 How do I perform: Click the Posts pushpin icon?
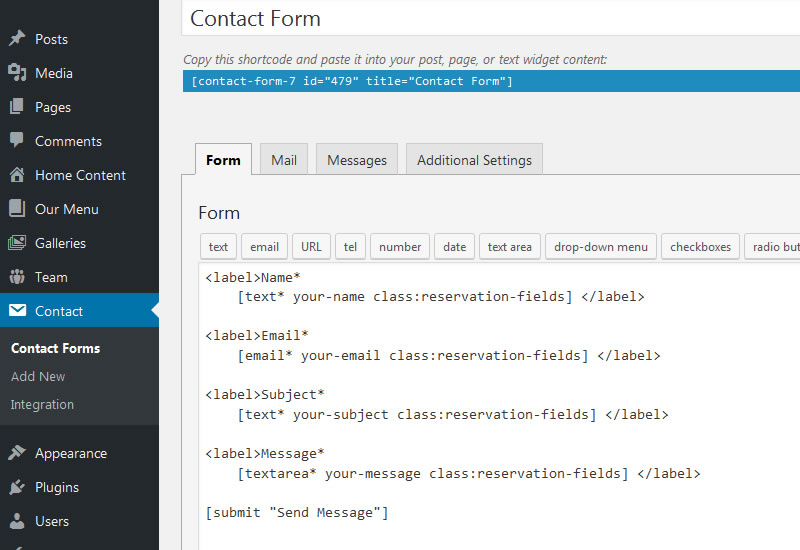[17, 39]
